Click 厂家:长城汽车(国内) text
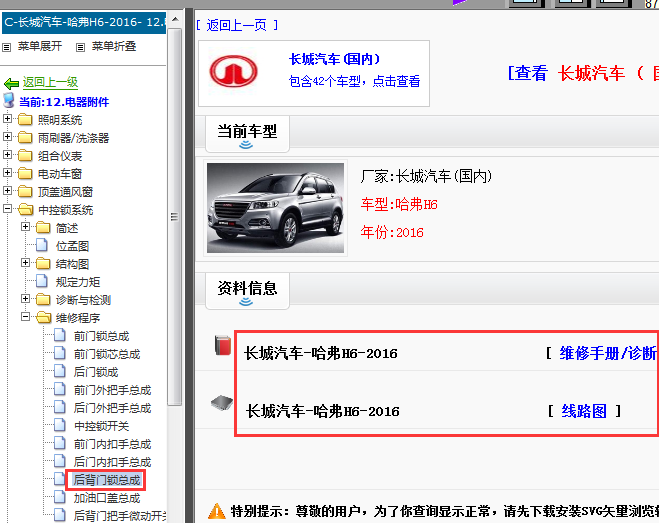Viewport: 659px width, 523px height. pyautogui.click(x=426, y=176)
